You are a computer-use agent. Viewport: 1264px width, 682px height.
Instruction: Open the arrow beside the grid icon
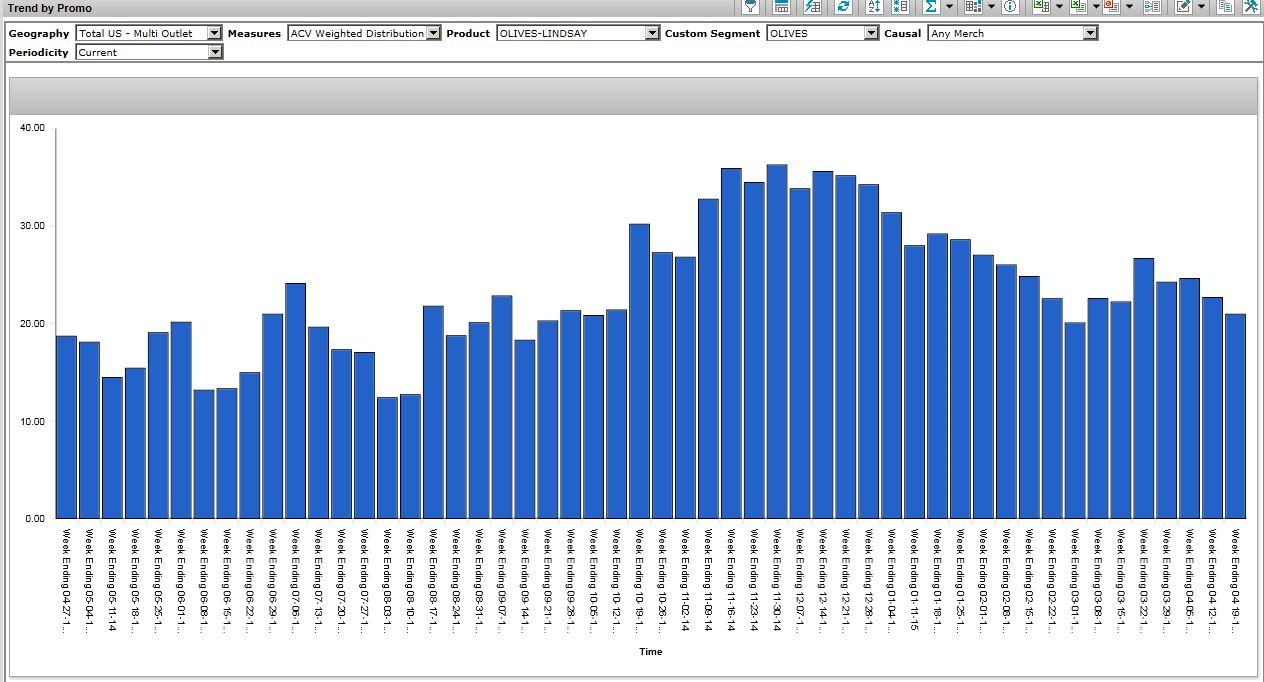[991, 7]
